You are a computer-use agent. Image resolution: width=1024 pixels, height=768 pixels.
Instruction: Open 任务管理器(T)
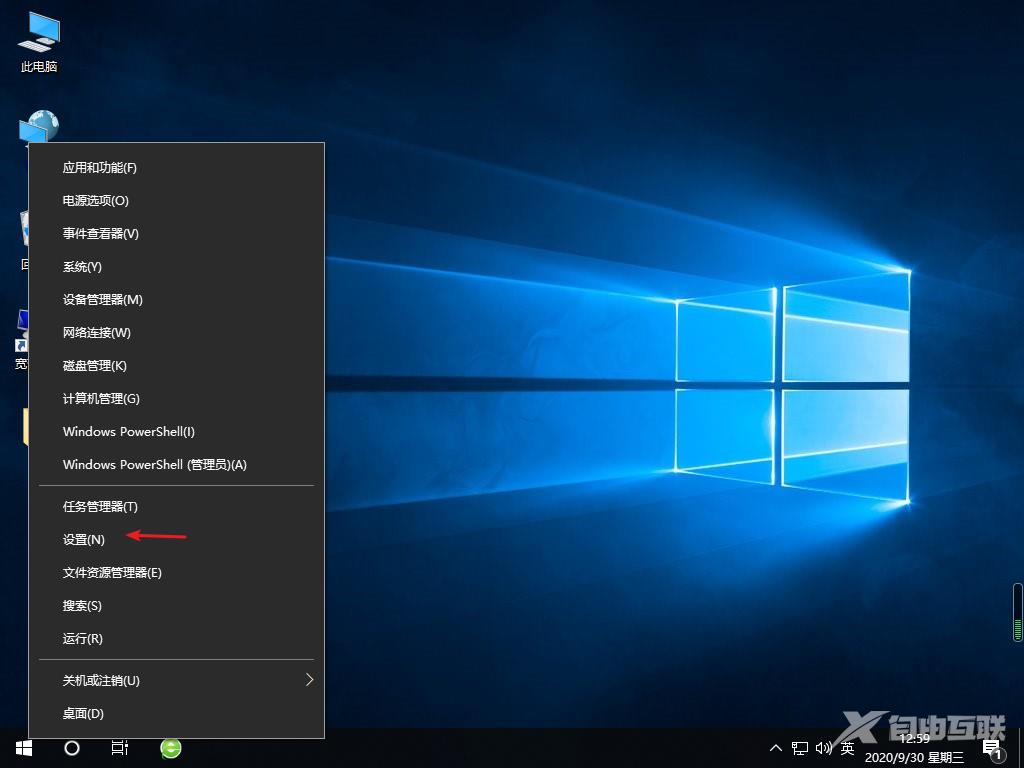tap(176, 507)
